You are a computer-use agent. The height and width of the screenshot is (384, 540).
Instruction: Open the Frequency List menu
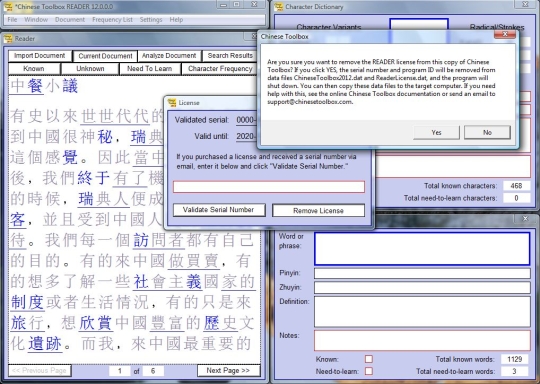[112, 20]
